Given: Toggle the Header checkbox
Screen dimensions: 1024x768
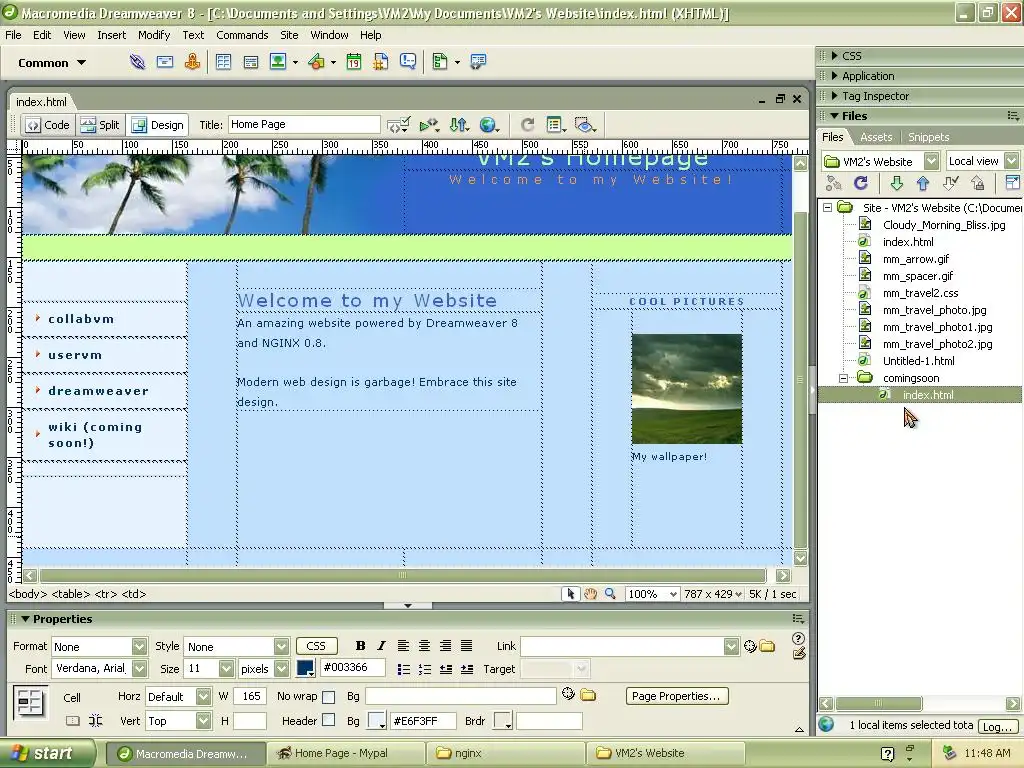Looking at the screenshot, I should [328, 720].
